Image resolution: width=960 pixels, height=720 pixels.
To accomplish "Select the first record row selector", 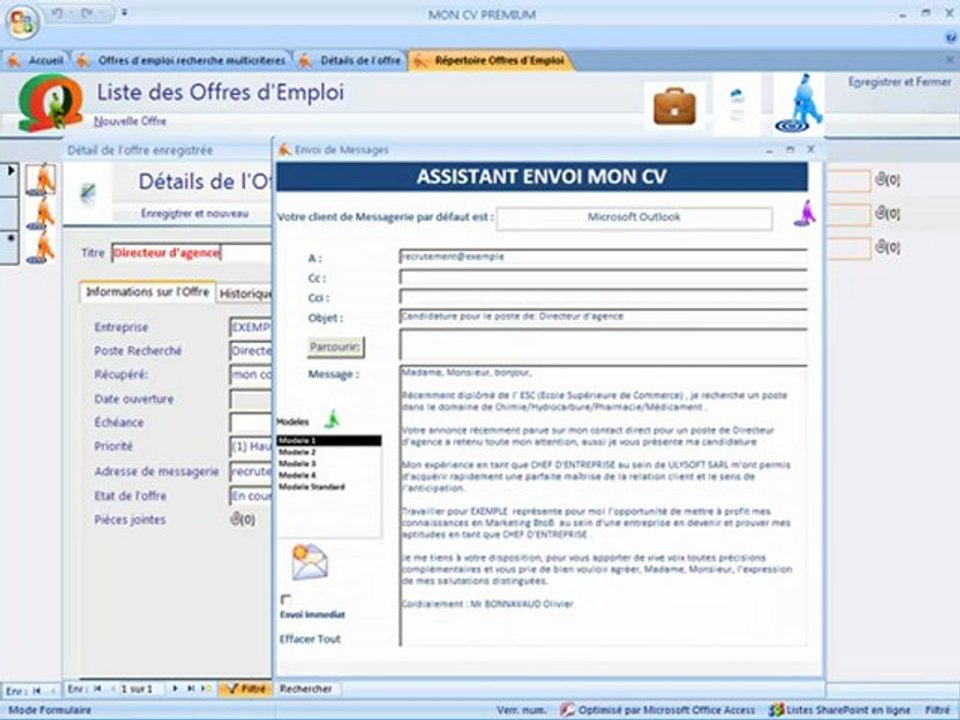I will [10, 179].
